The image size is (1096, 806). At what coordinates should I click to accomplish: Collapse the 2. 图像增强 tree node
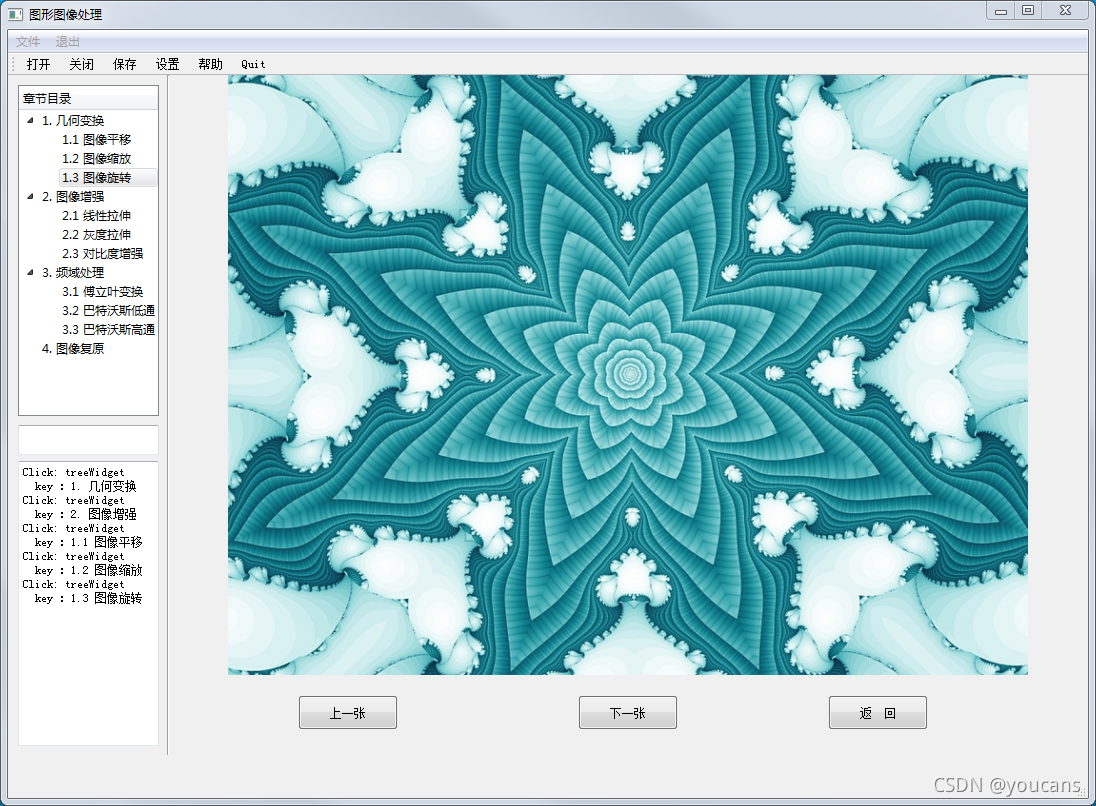pos(30,196)
